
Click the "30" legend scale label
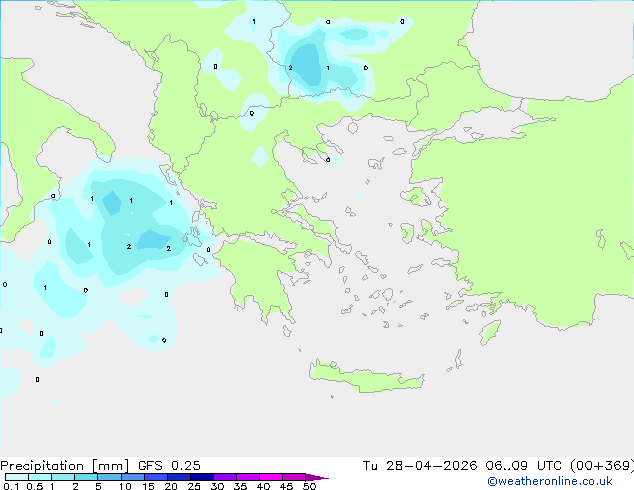[x=217, y=486]
